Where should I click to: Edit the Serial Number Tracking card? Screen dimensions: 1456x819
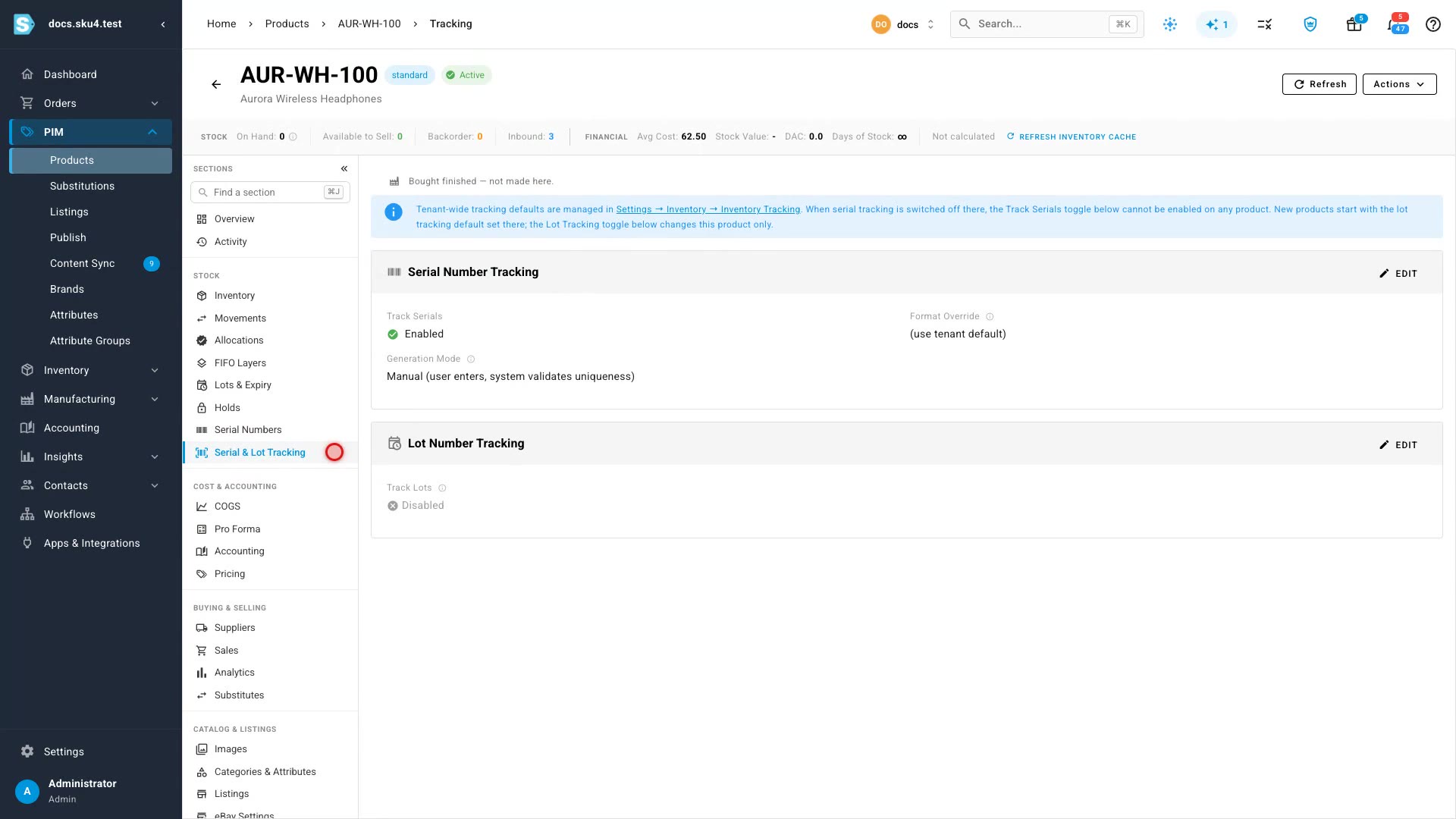point(1398,274)
